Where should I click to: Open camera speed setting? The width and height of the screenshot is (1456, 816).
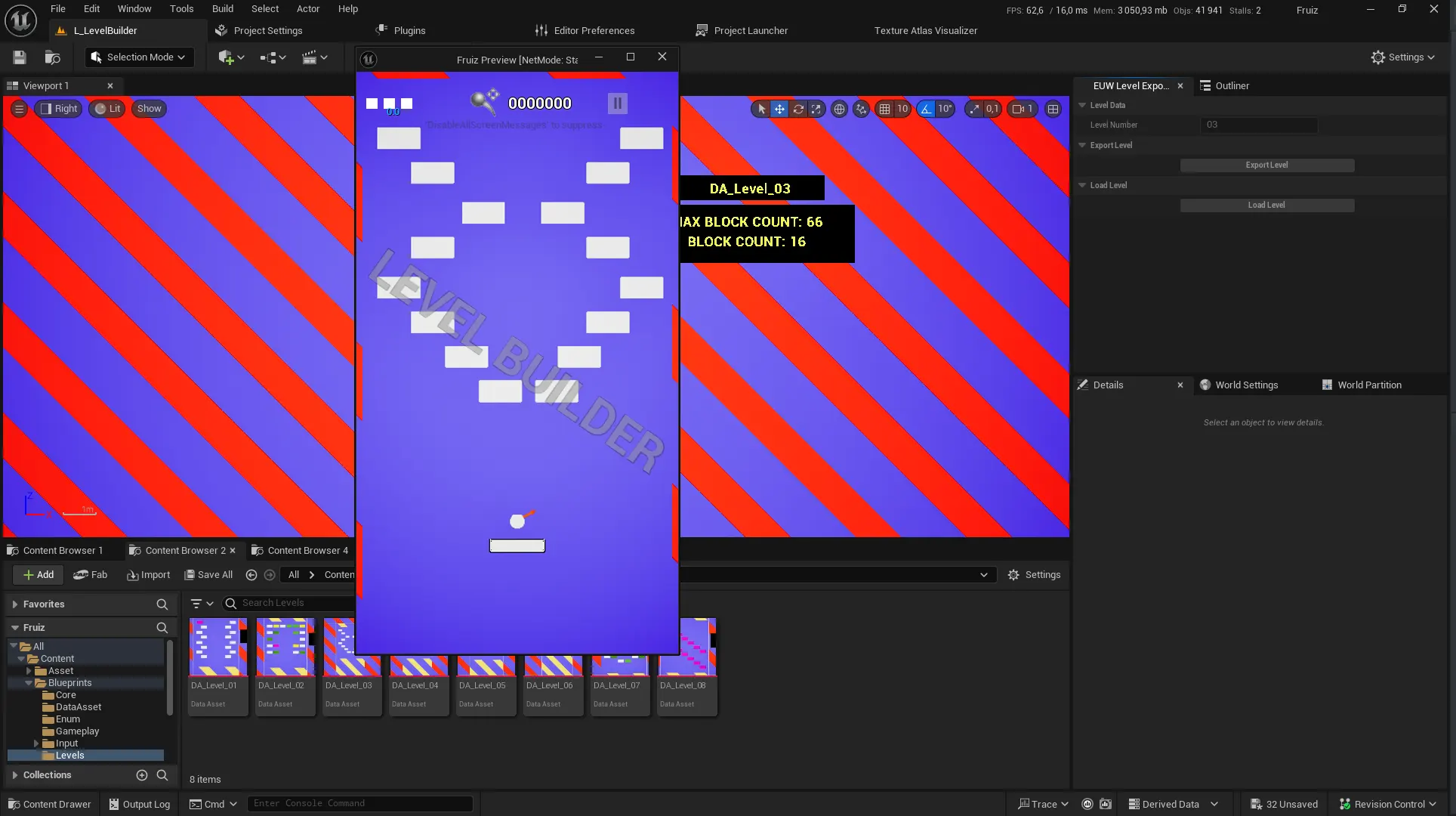click(1023, 109)
